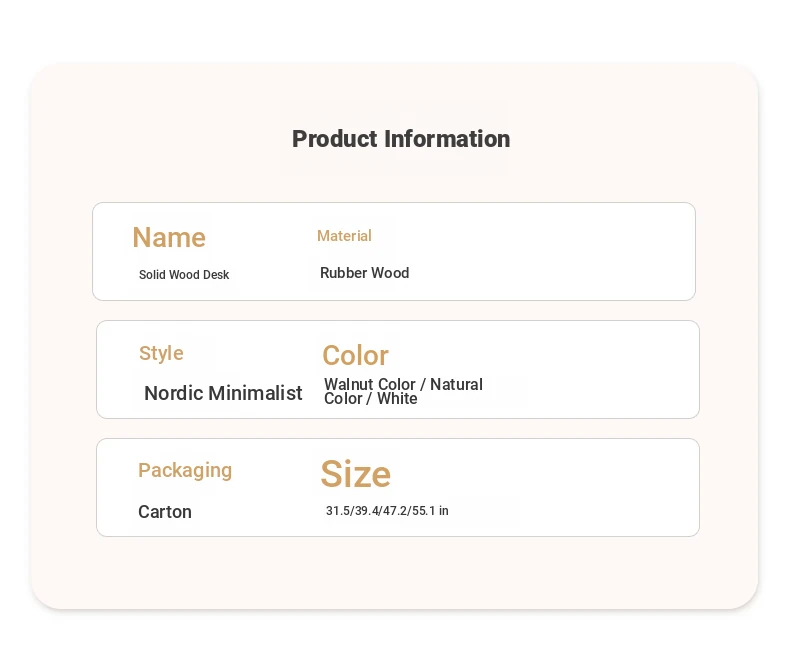Image resolution: width=790 pixels, height=656 pixels.
Task: Click the Rubber Wood value
Action: click(365, 273)
